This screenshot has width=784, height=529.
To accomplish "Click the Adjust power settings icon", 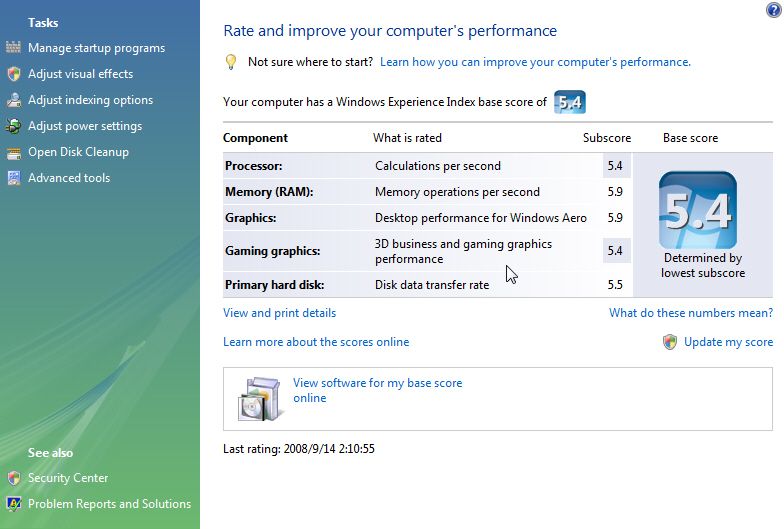I will tap(14, 126).
